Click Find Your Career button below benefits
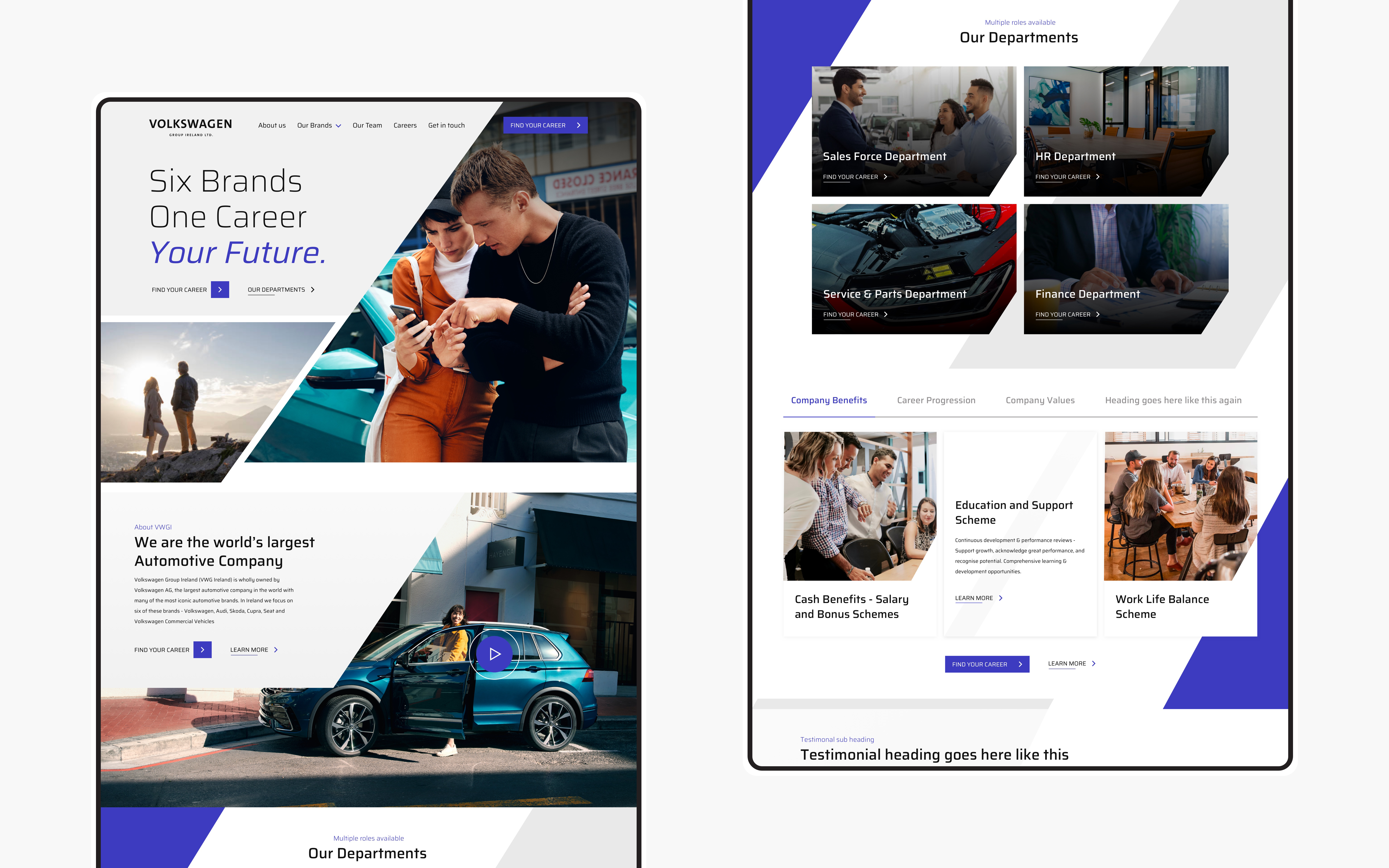The image size is (1389, 868). (x=987, y=664)
